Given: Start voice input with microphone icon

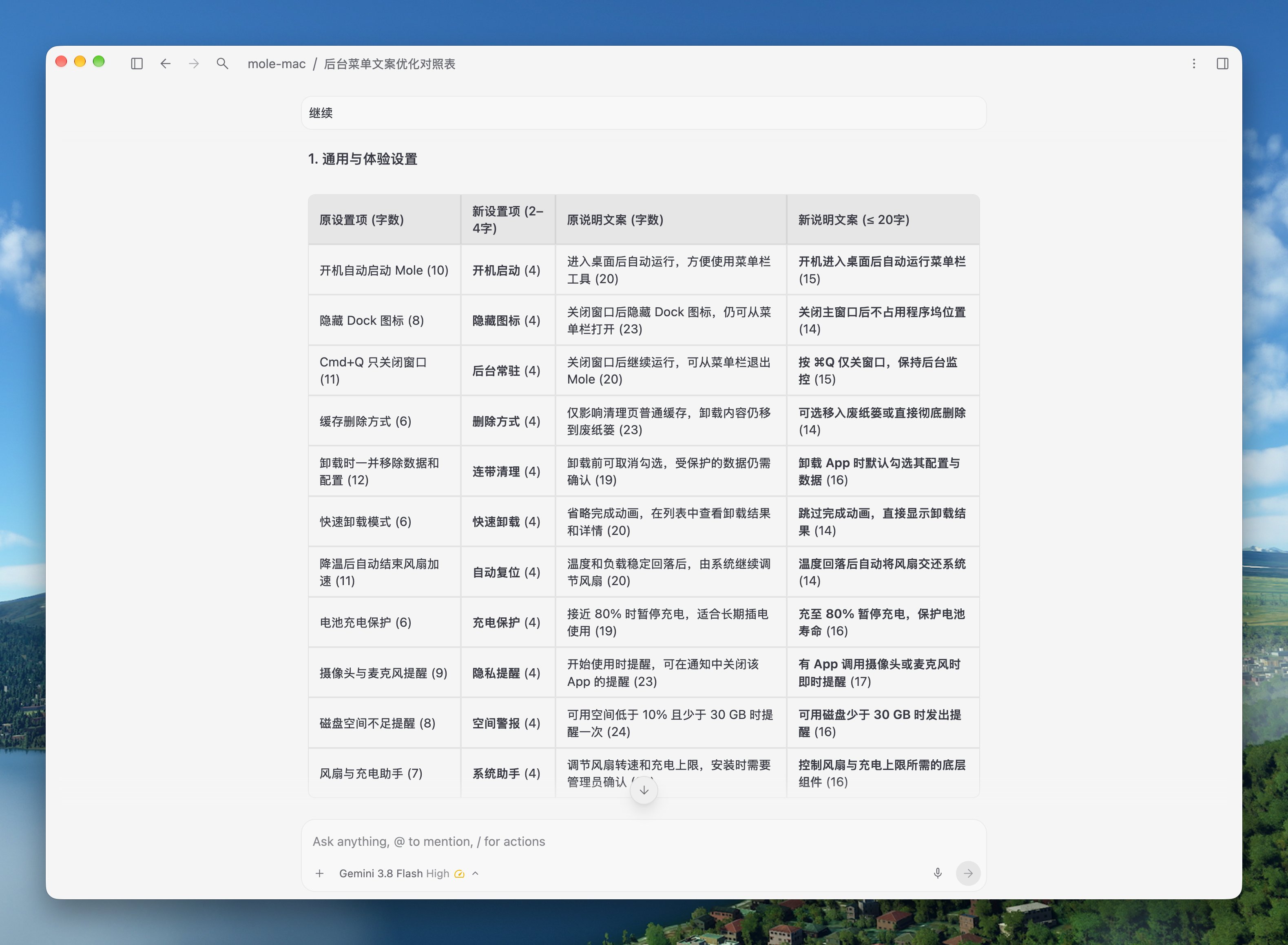Looking at the screenshot, I should (x=938, y=874).
